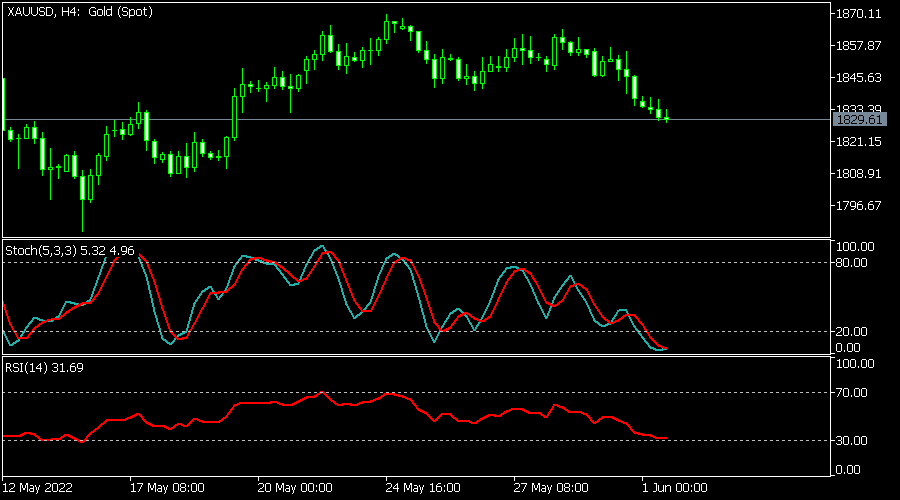The height and width of the screenshot is (500, 900).
Task: Select the RSI(14) 31.69 indicator label
Action: pos(44,367)
